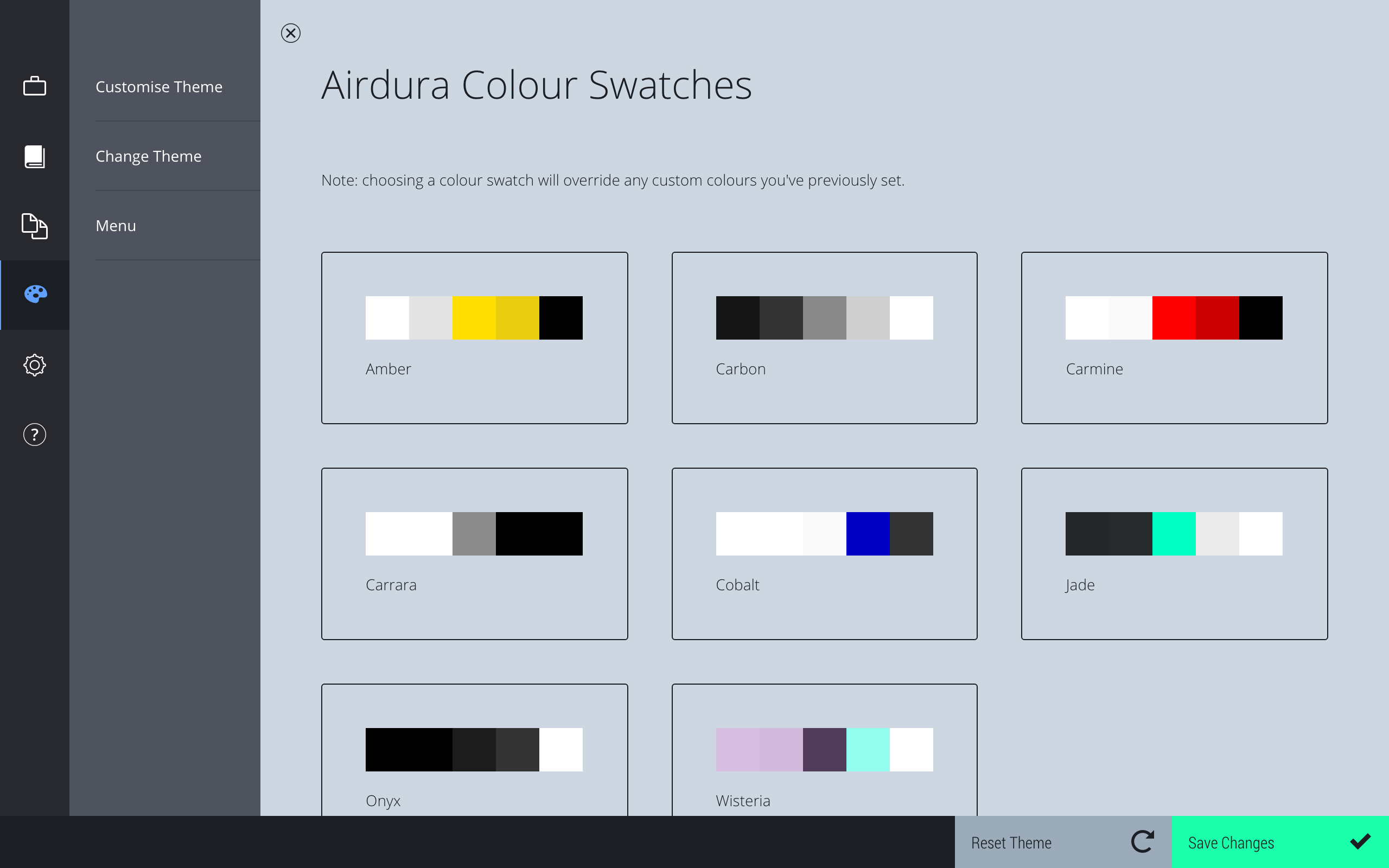The width and height of the screenshot is (1389, 868).
Task: Open the settings gear sidebar icon
Action: point(34,365)
